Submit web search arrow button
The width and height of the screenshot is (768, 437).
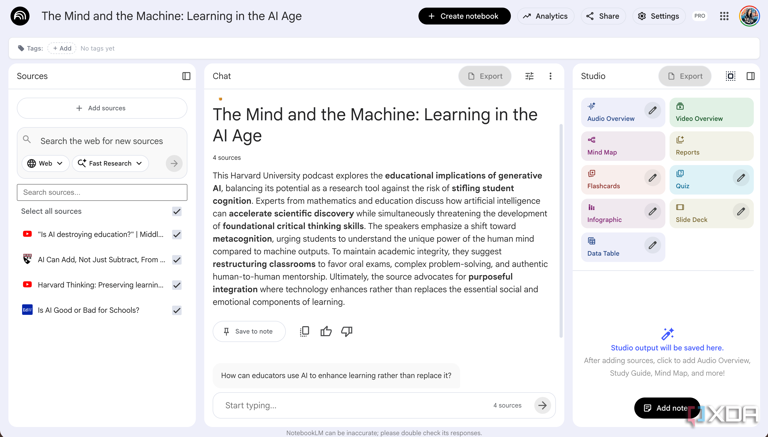point(174,163)
